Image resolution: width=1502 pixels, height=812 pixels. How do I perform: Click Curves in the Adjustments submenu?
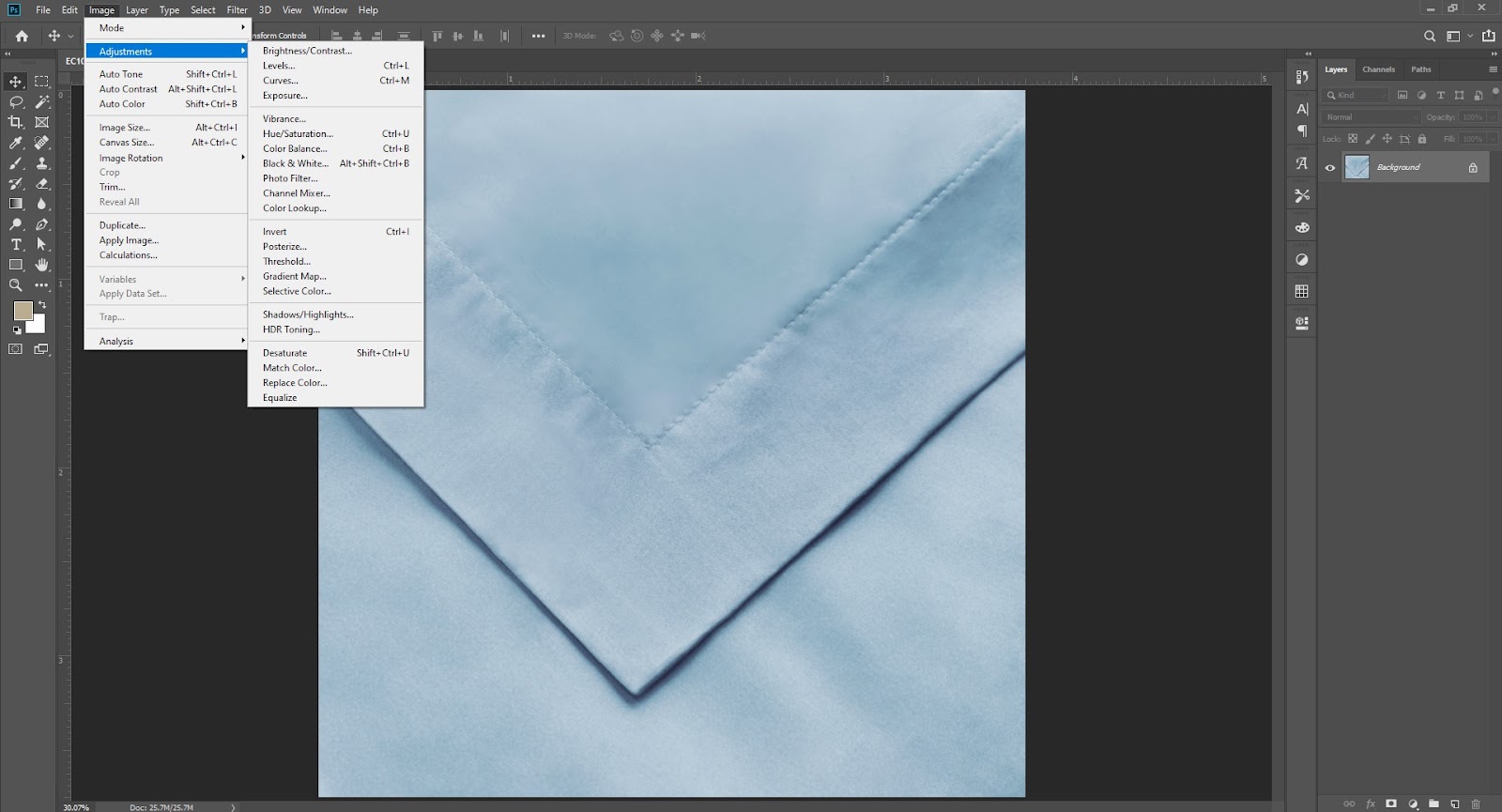281,81
